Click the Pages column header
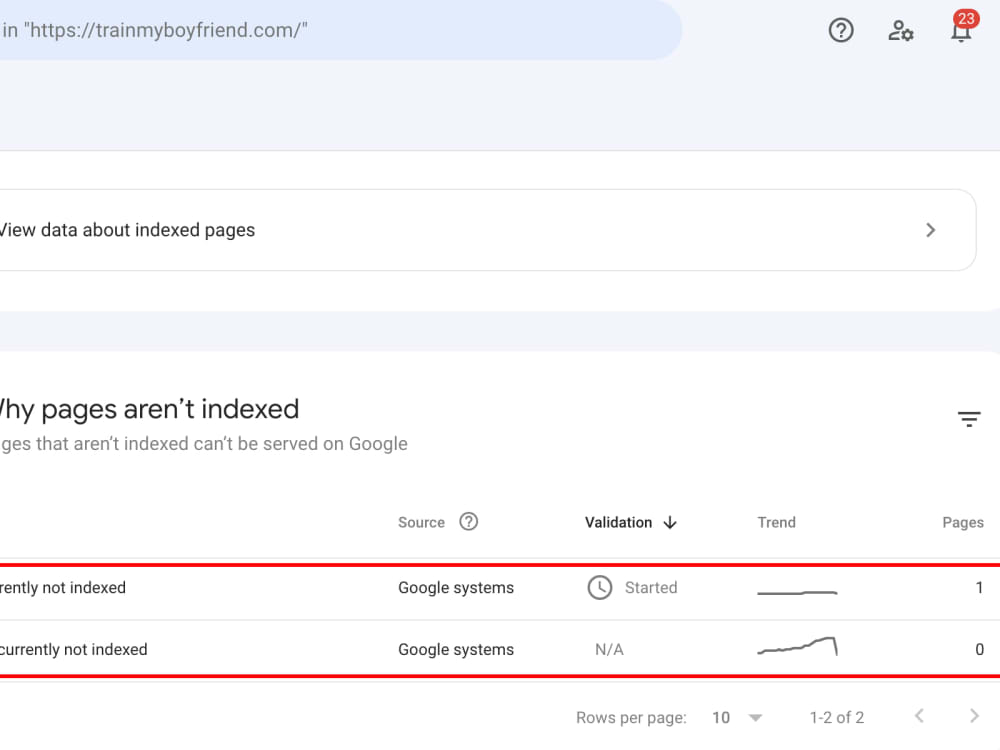Viewport: 1000px width, 750px height. tap(962, 522)
